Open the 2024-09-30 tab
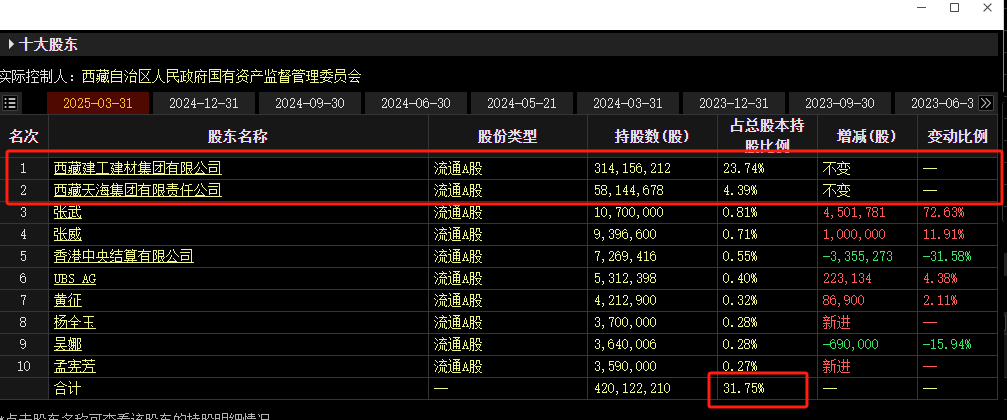The height and width of the screenshot is (420, 1007). point(310,103)
